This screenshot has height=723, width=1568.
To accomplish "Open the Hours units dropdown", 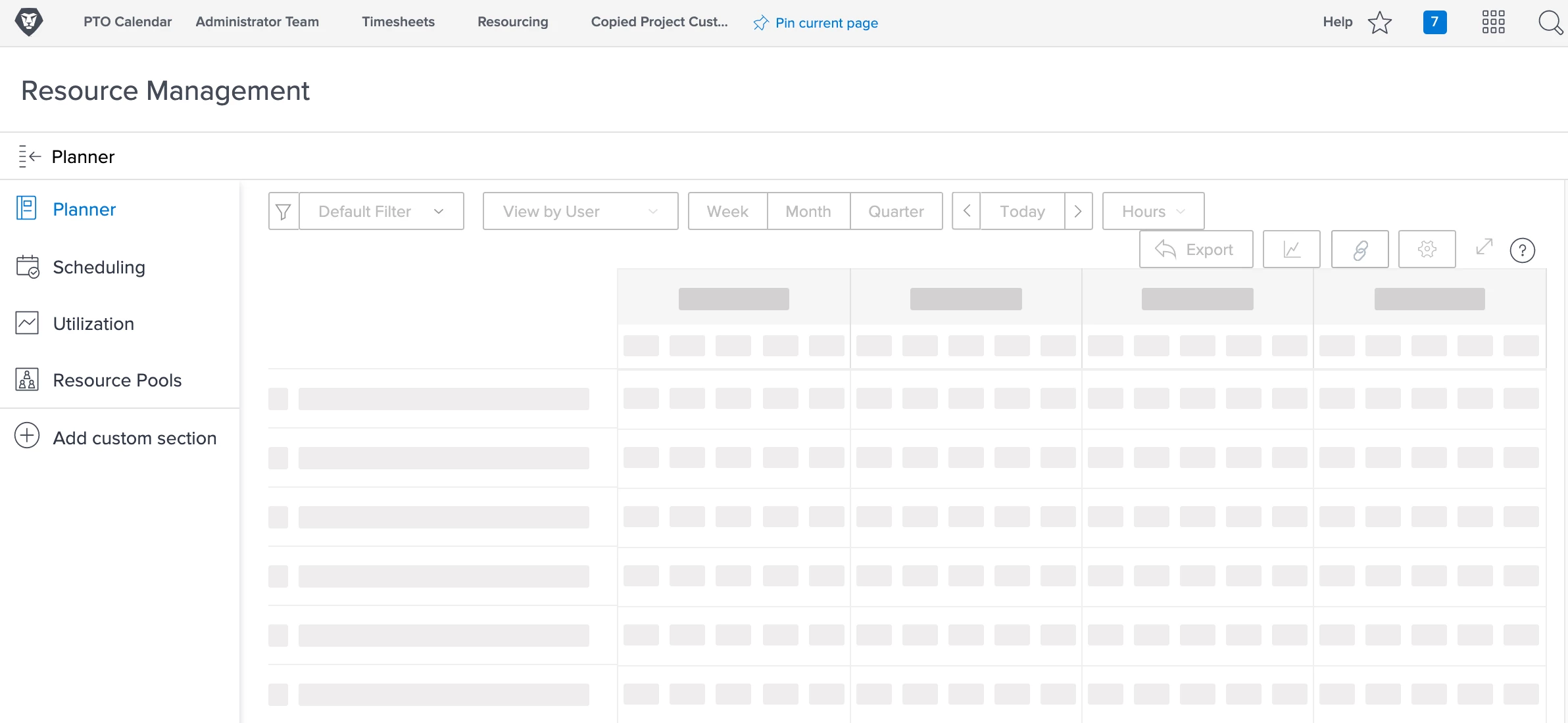I will 1153,212.
